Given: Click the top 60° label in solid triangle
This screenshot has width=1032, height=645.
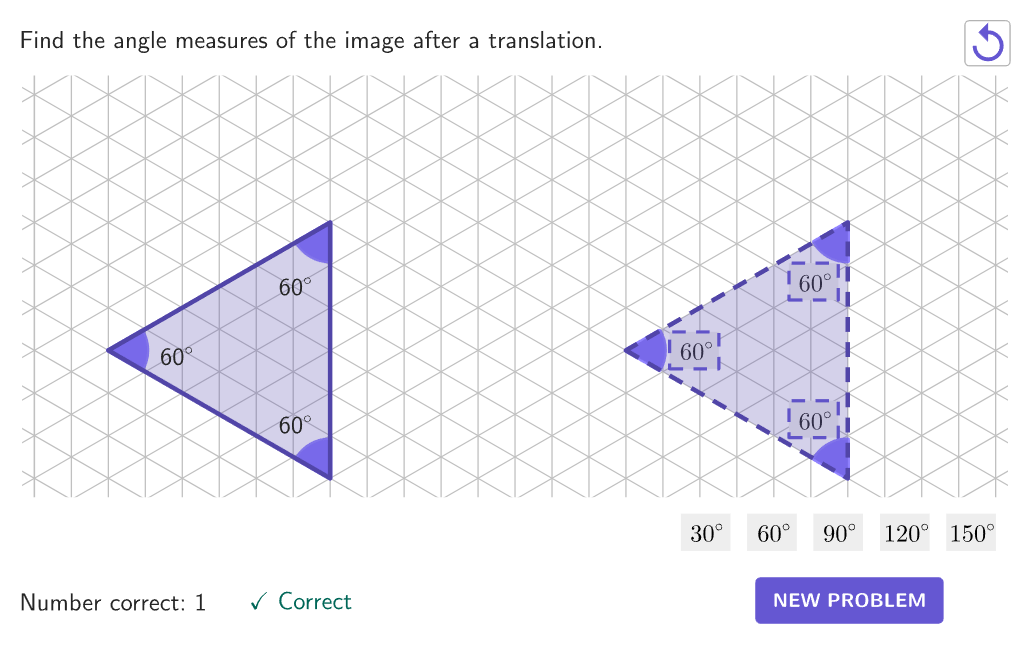Looking at the screenshot, I should (294, 287).
